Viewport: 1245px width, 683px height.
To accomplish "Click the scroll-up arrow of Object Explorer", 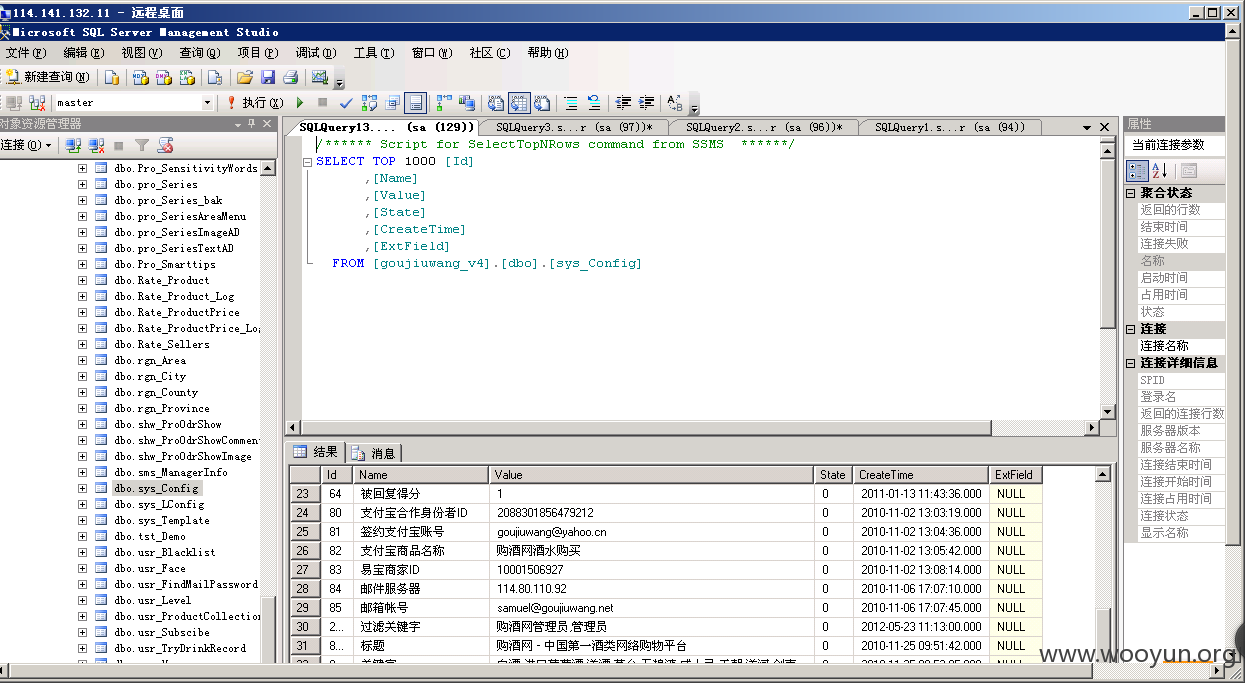I will (x=269, y=169).
